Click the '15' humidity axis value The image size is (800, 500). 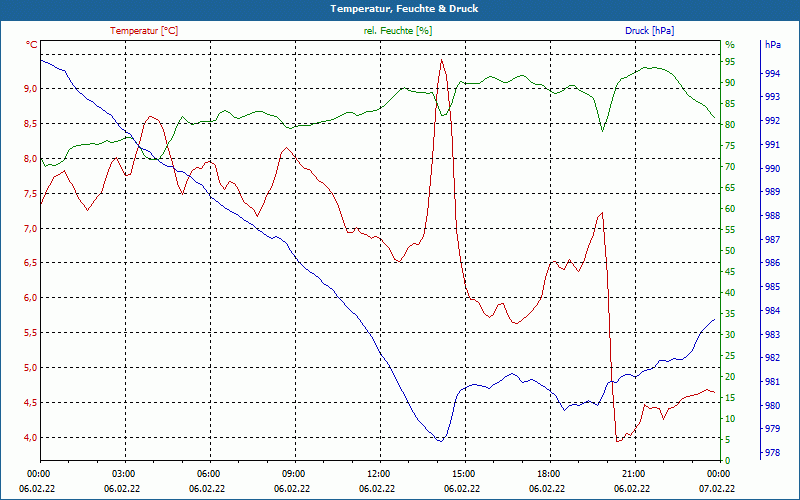pos(730,397)
